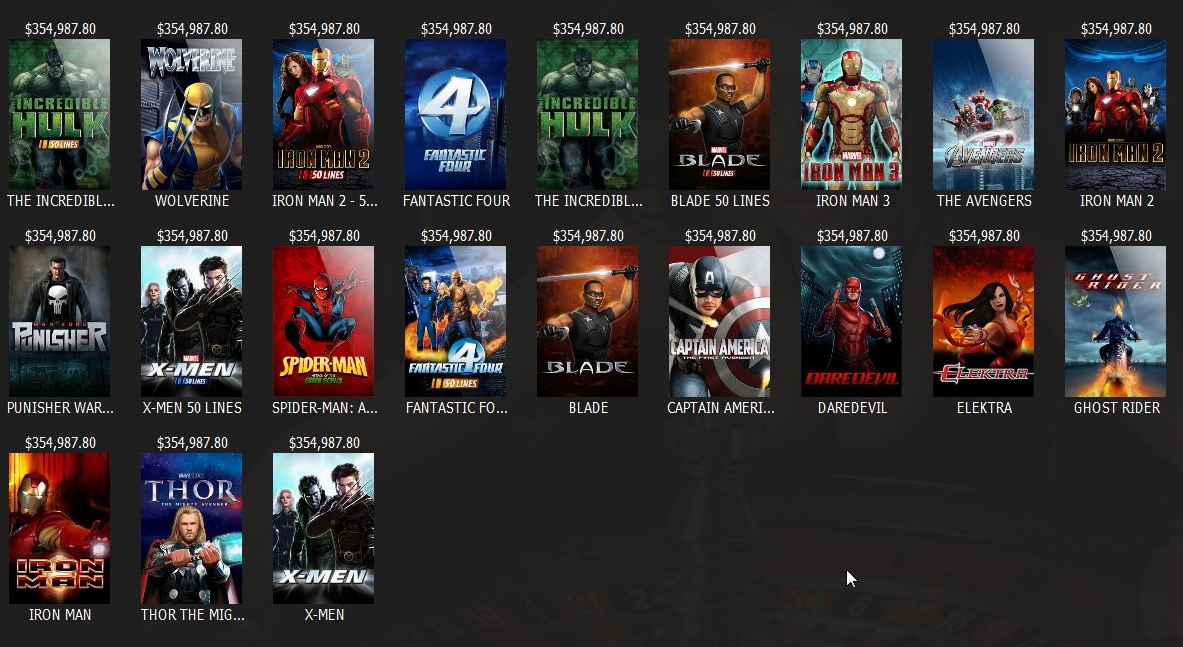
Task: Click the BLADE label in second row
Action: [x=588, y=407]
